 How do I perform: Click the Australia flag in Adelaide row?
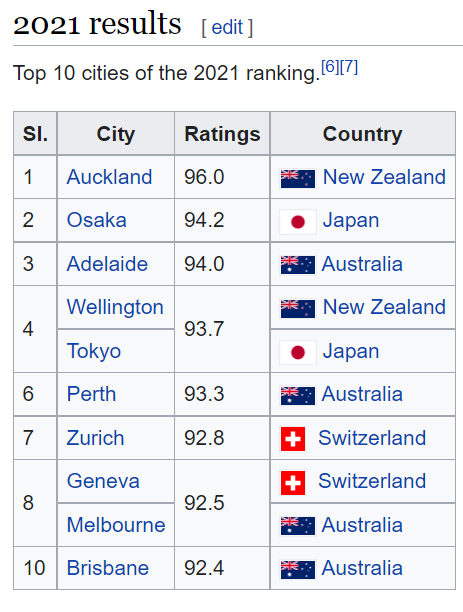point(297,265)
